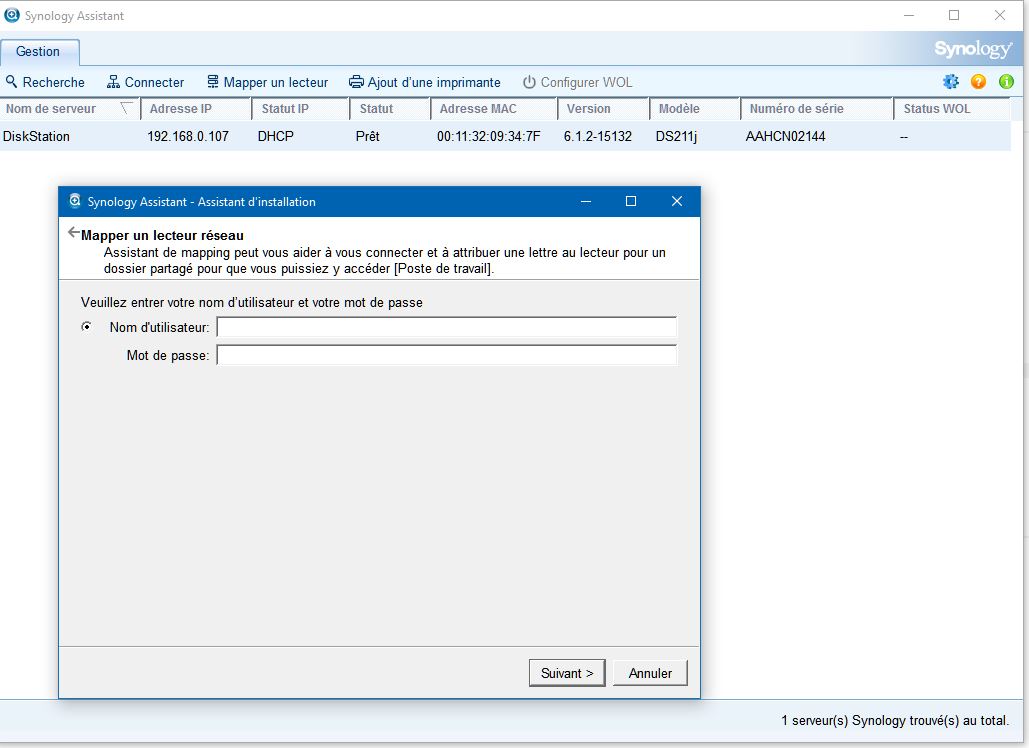The width and height of the screenshot is (1029, 748).
Task: Click the green info icon
Action: click(x=1006, y=81)
